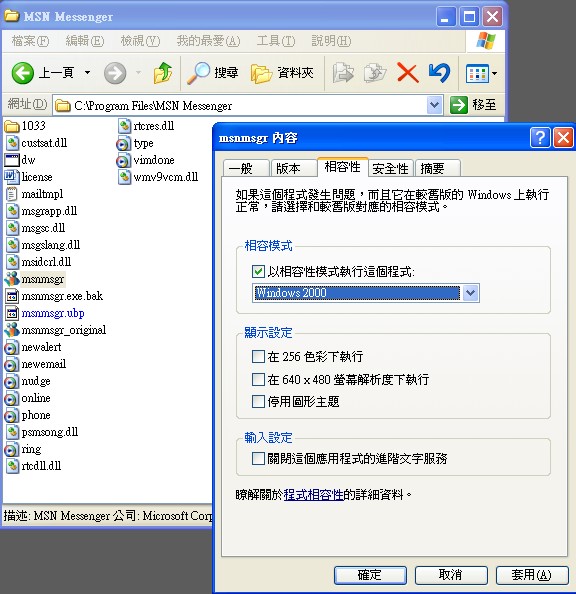This screenshot has height=594, width=576.
Task: Select the vimdone file name
Action: pyautogui.click(x=154, y=160)
